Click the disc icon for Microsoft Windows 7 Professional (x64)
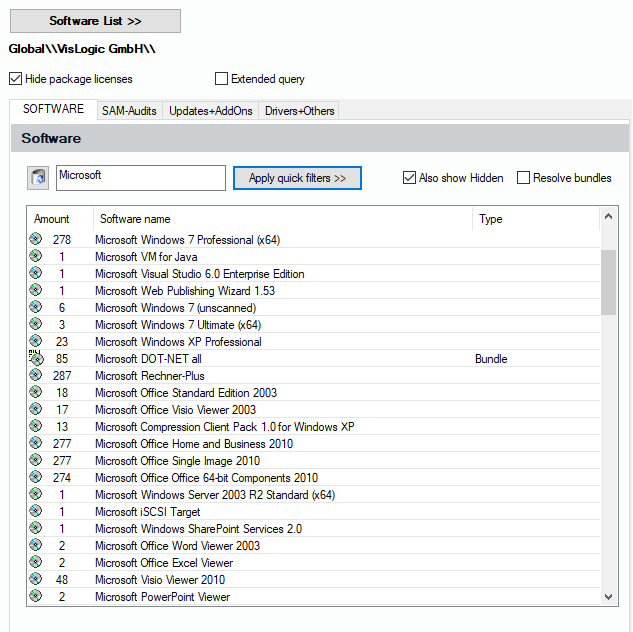The width and height of the screenshot is (633, 632). coord(36,239)
